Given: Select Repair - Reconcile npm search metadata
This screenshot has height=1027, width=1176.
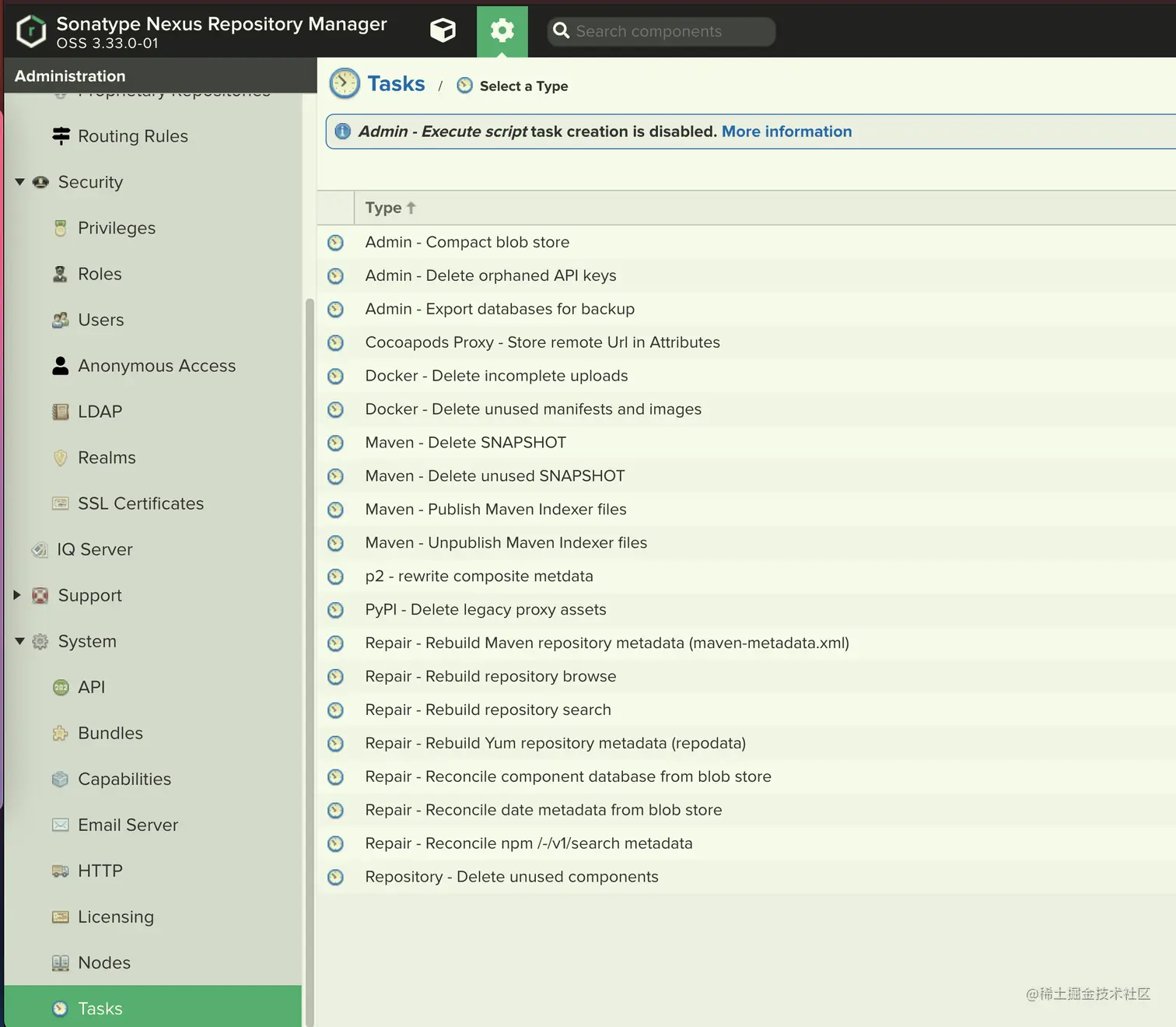Looking at the screenshot, I should pos(747,844).
